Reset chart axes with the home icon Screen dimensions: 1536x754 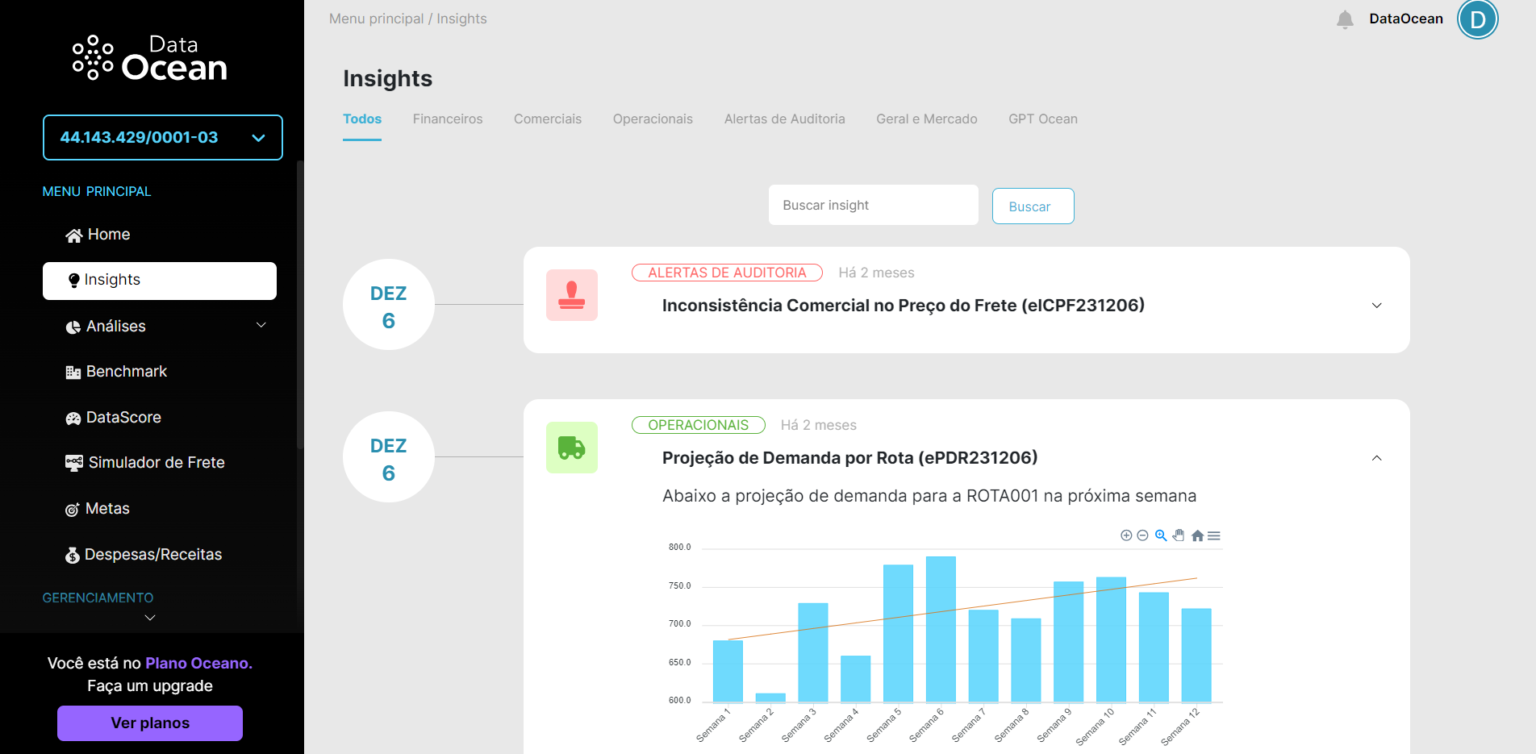pos(1198,535)
